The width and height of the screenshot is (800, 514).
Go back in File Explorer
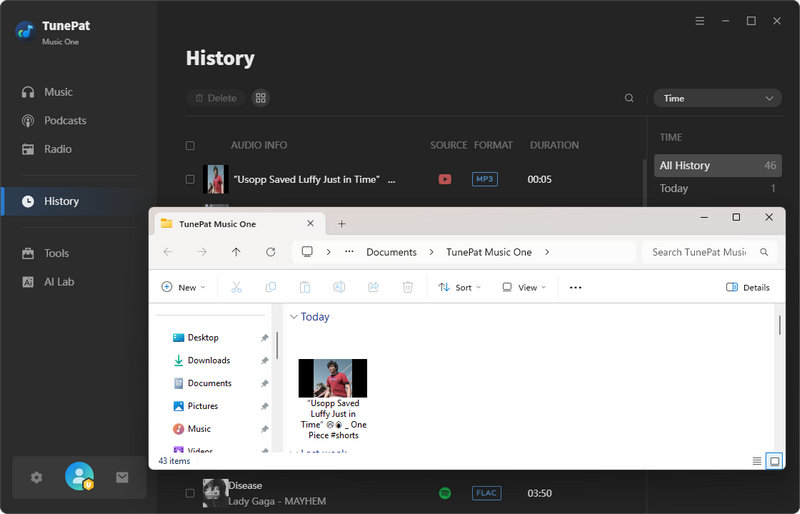coord(168,252)
